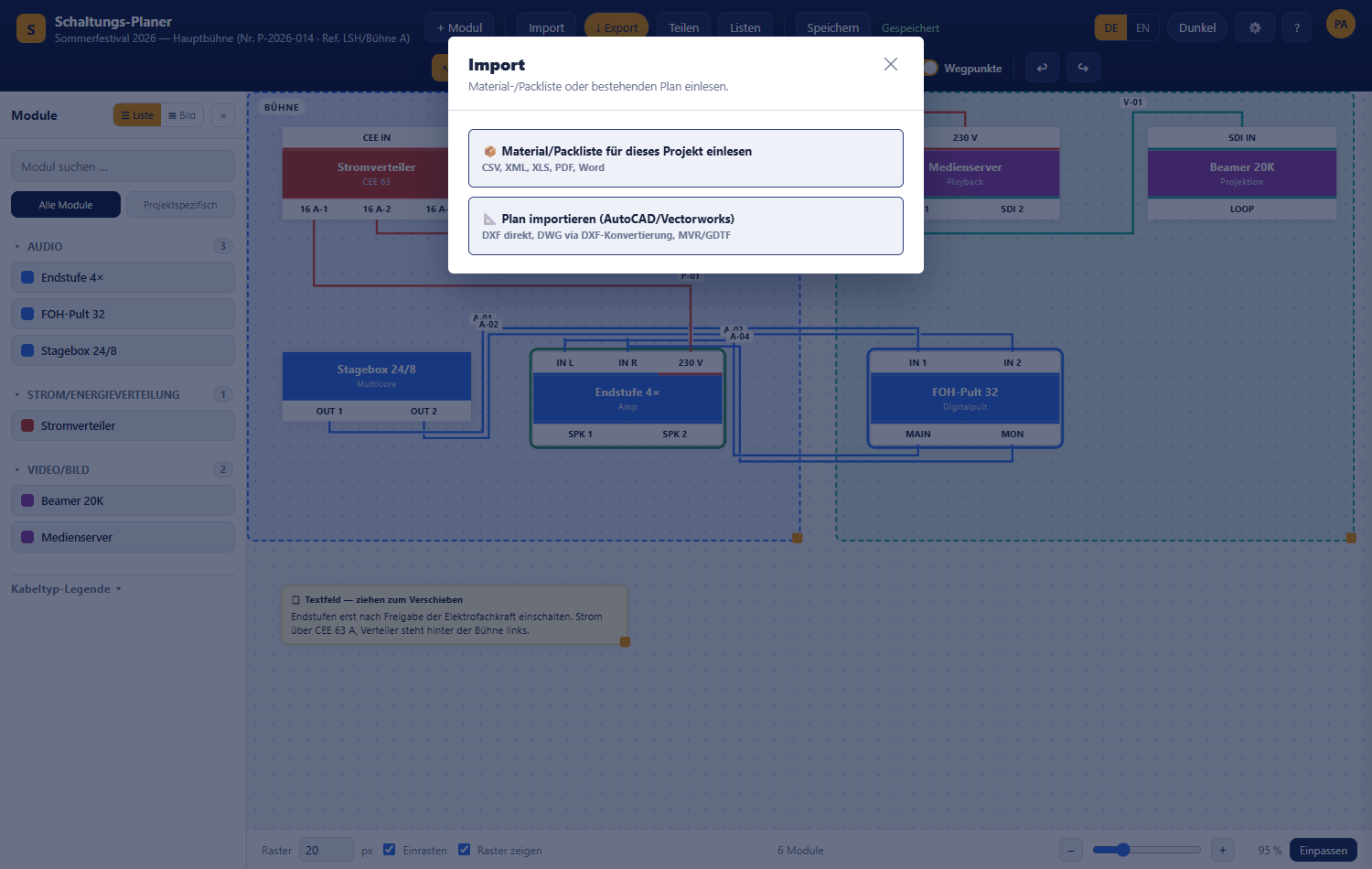The image size is (1372, 869).
Task: Open help via the question mark icon
Action: pyautogui.click(x=1297, y=27)
